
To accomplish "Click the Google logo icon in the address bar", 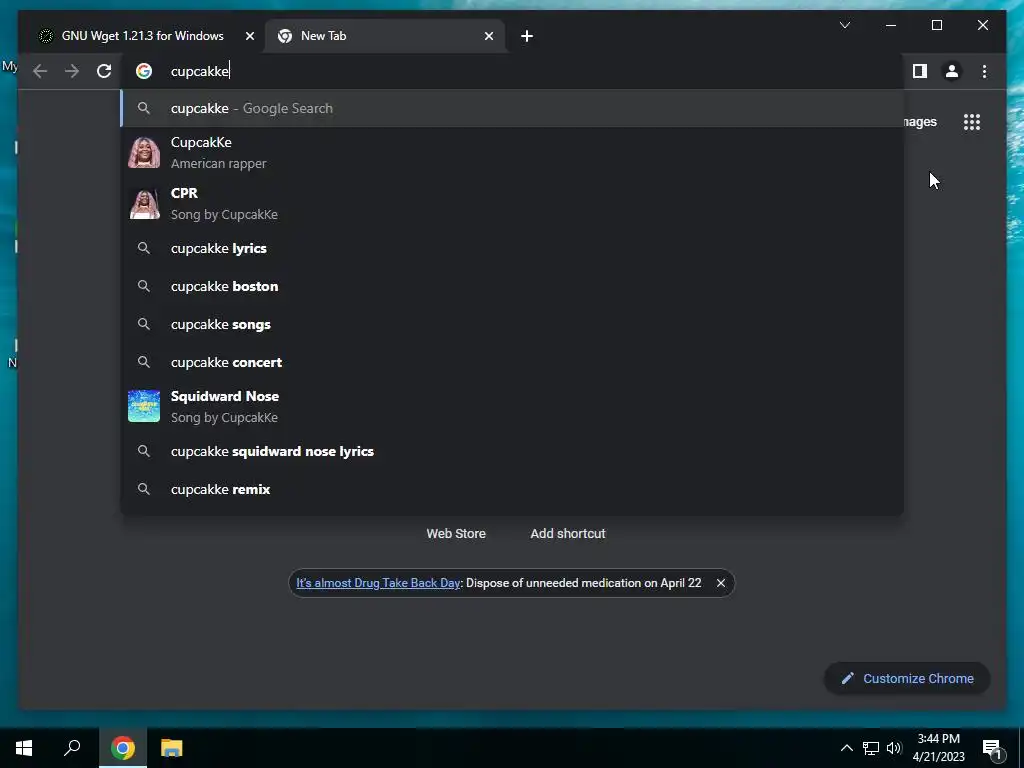I will click(x=144, y=71).
